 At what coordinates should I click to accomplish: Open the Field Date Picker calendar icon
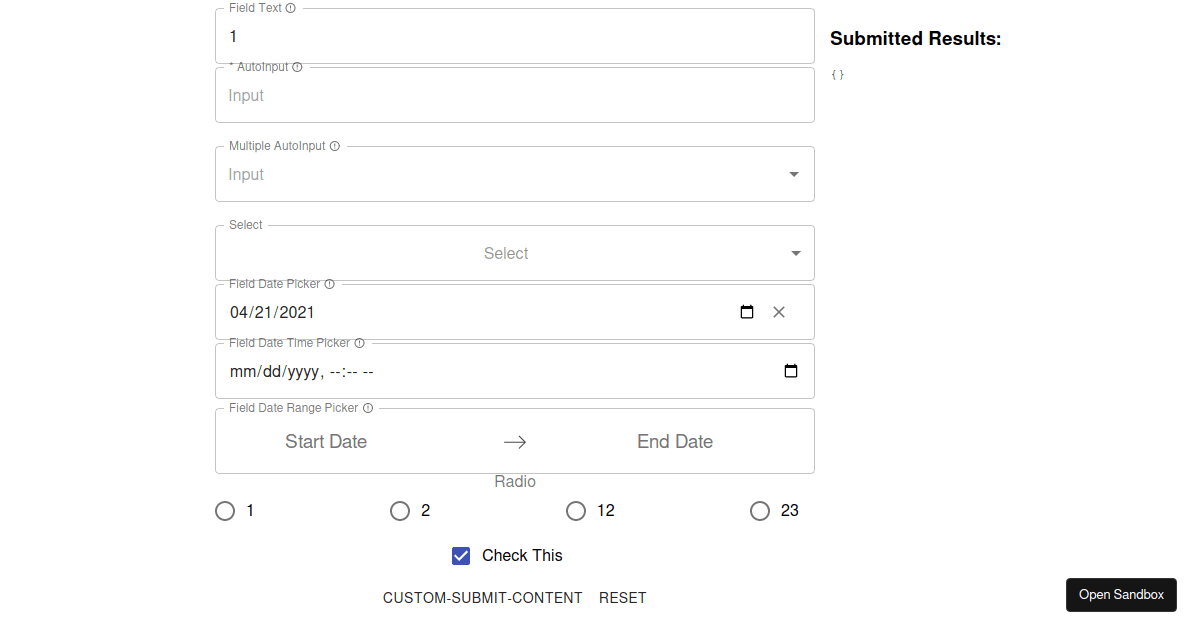pos(747,312)
